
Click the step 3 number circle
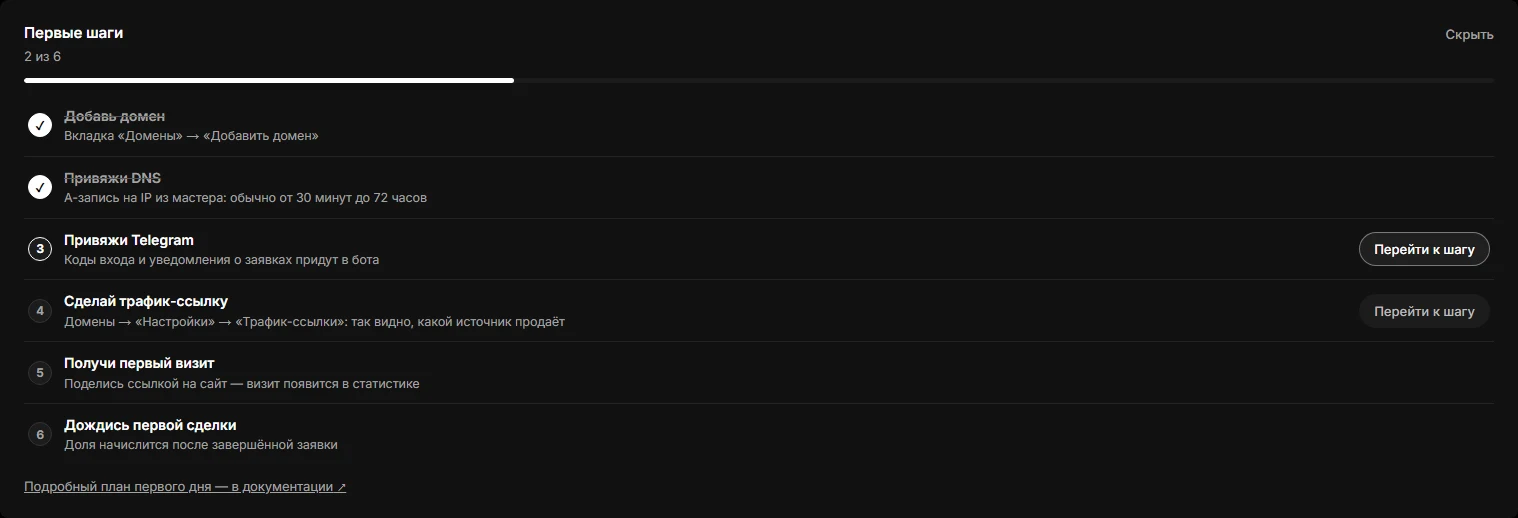[x=40, y=249]
